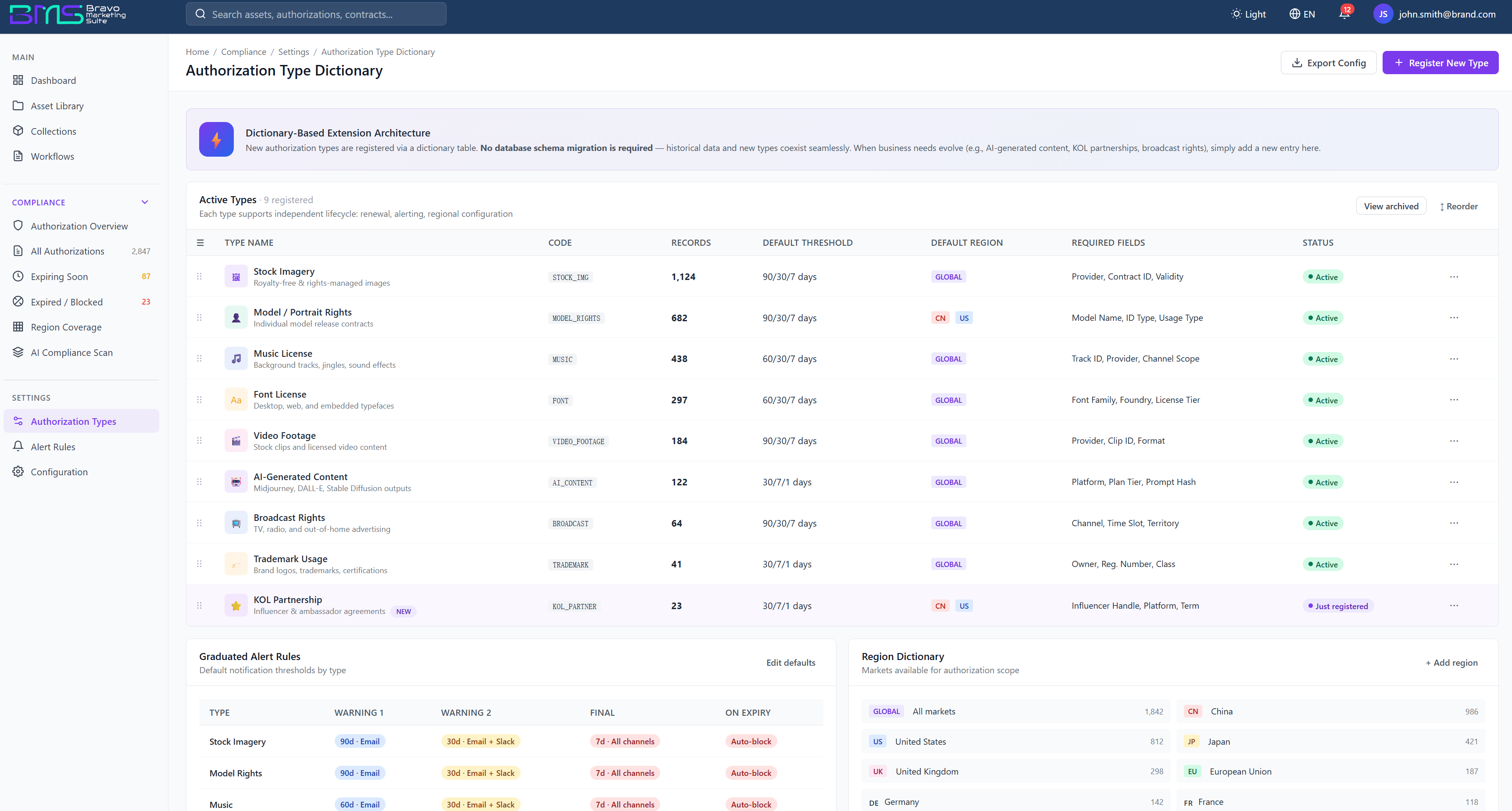This screenshot has width=1512, height=811.
Task: Toggle the Reorder mode for types
Action: [x=1458, y=206]
